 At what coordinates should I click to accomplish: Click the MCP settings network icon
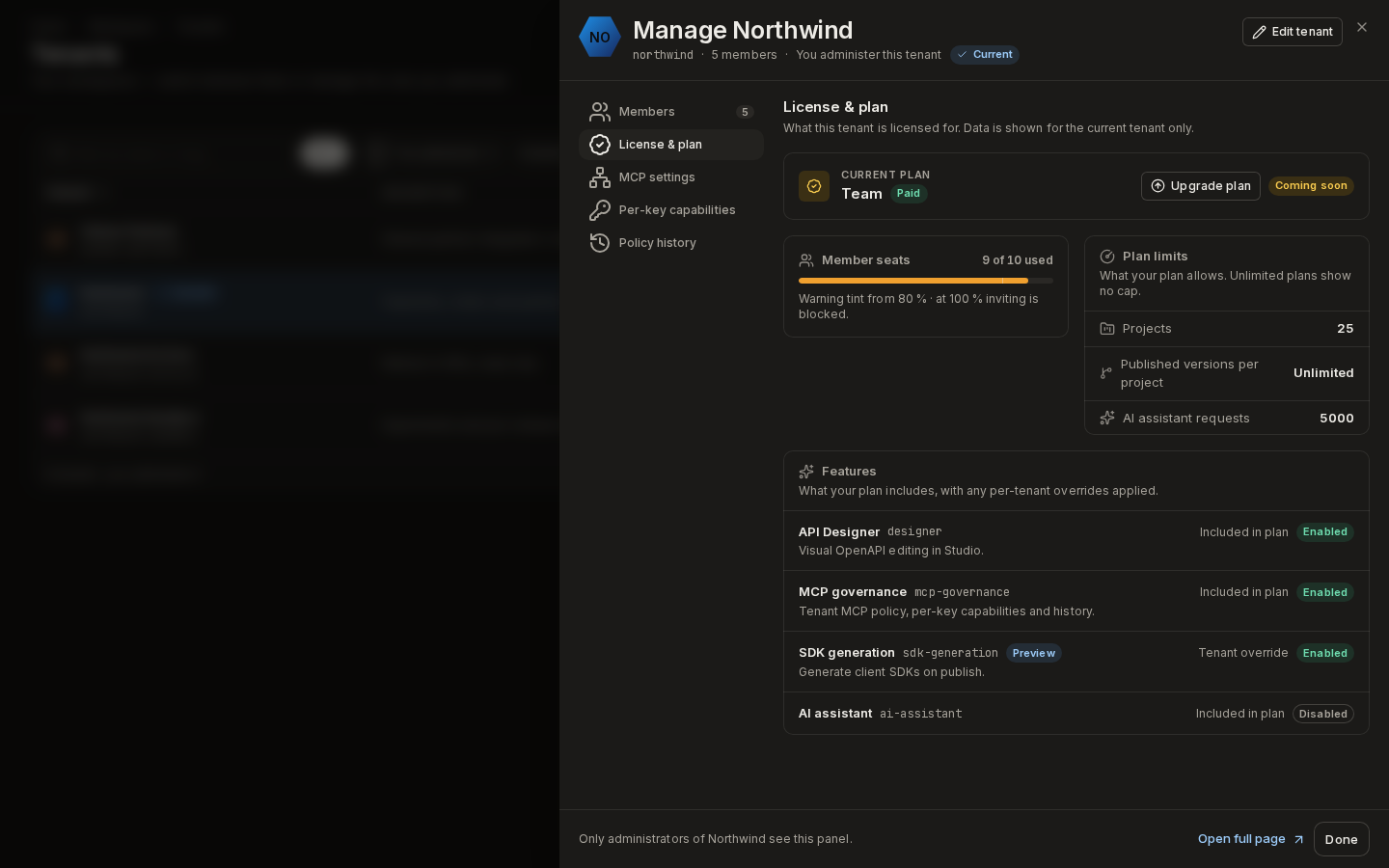click(x=600, y=177)
